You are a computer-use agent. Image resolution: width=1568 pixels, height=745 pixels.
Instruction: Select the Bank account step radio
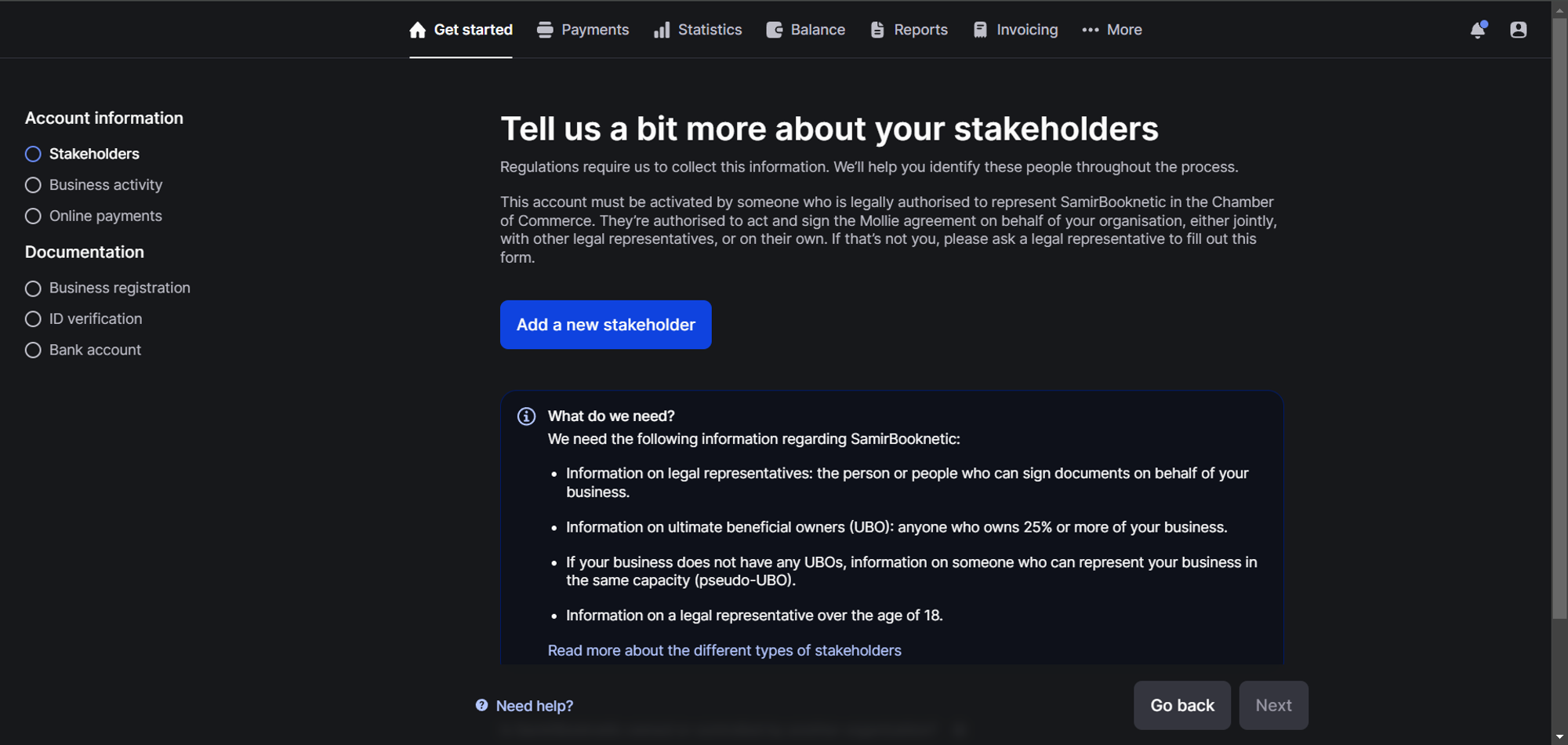[x=33, y=350]
